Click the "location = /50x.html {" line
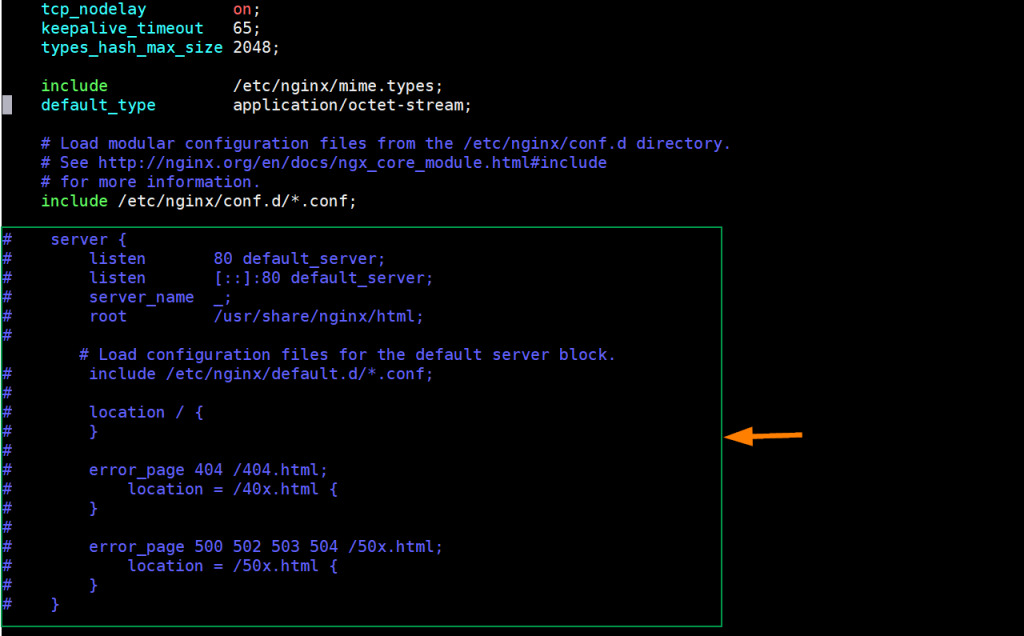 [232, 566]
